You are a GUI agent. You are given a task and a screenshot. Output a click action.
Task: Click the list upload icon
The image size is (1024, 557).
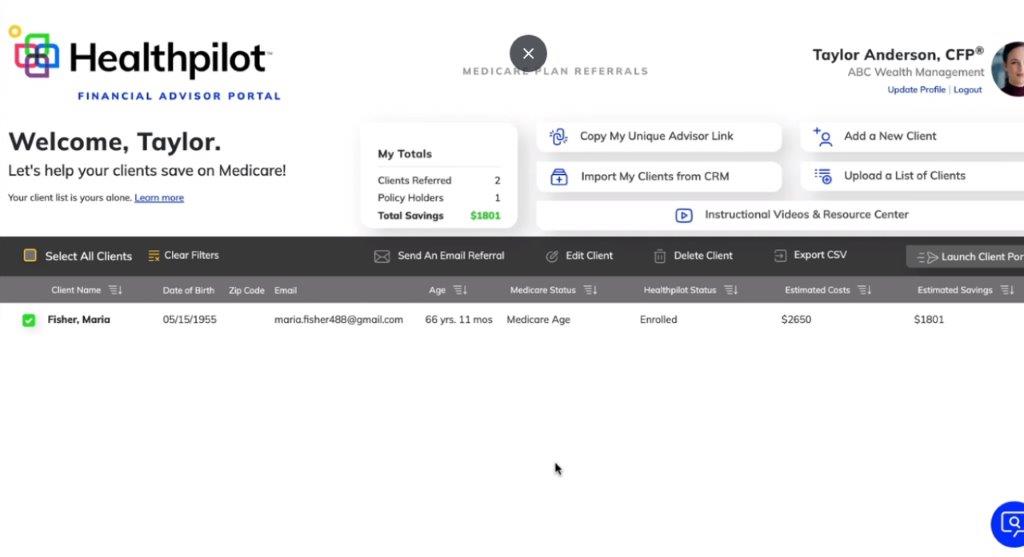click(x=823, y=176)
